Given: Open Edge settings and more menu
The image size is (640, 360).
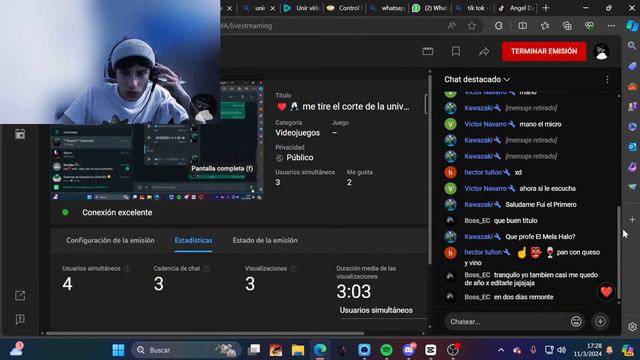Looking at the screenshot, I should [x=611, y=26].
